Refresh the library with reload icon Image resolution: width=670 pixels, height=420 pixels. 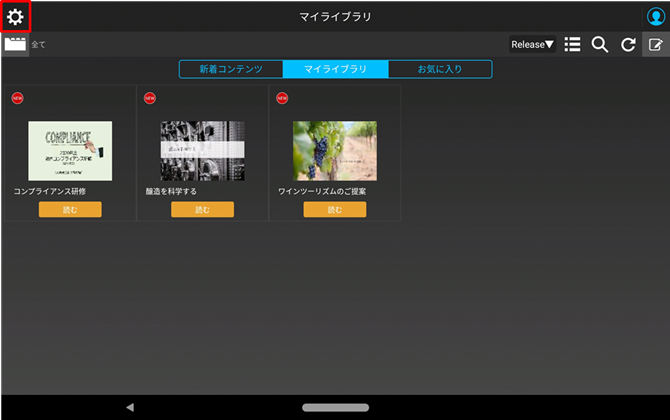[x=628, y=44]
